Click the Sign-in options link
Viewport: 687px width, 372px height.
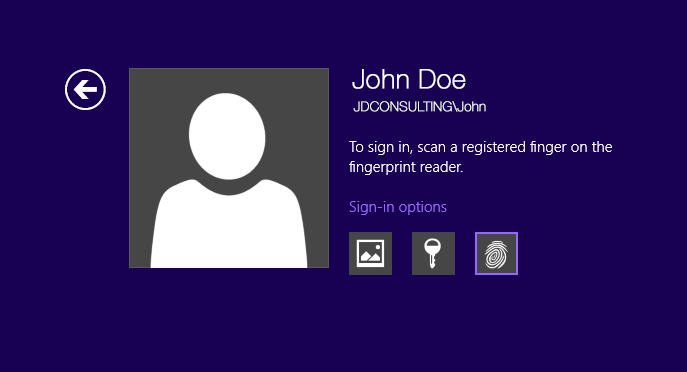click(x=398, y=207)
